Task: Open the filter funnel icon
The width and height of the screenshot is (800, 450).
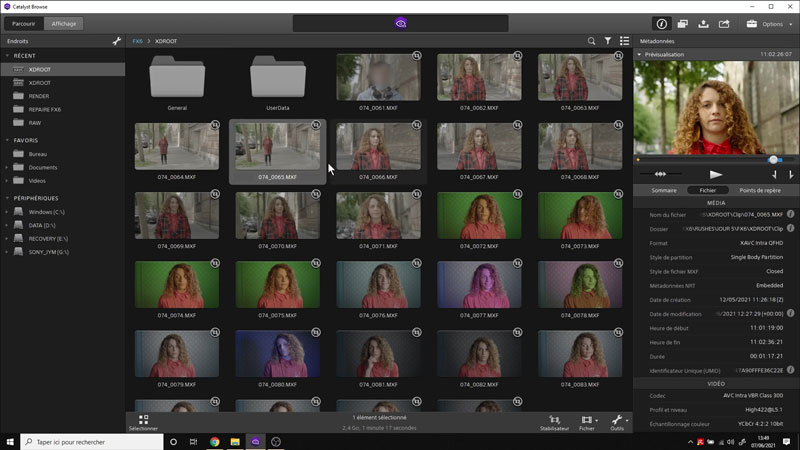Action: [608, 41]
